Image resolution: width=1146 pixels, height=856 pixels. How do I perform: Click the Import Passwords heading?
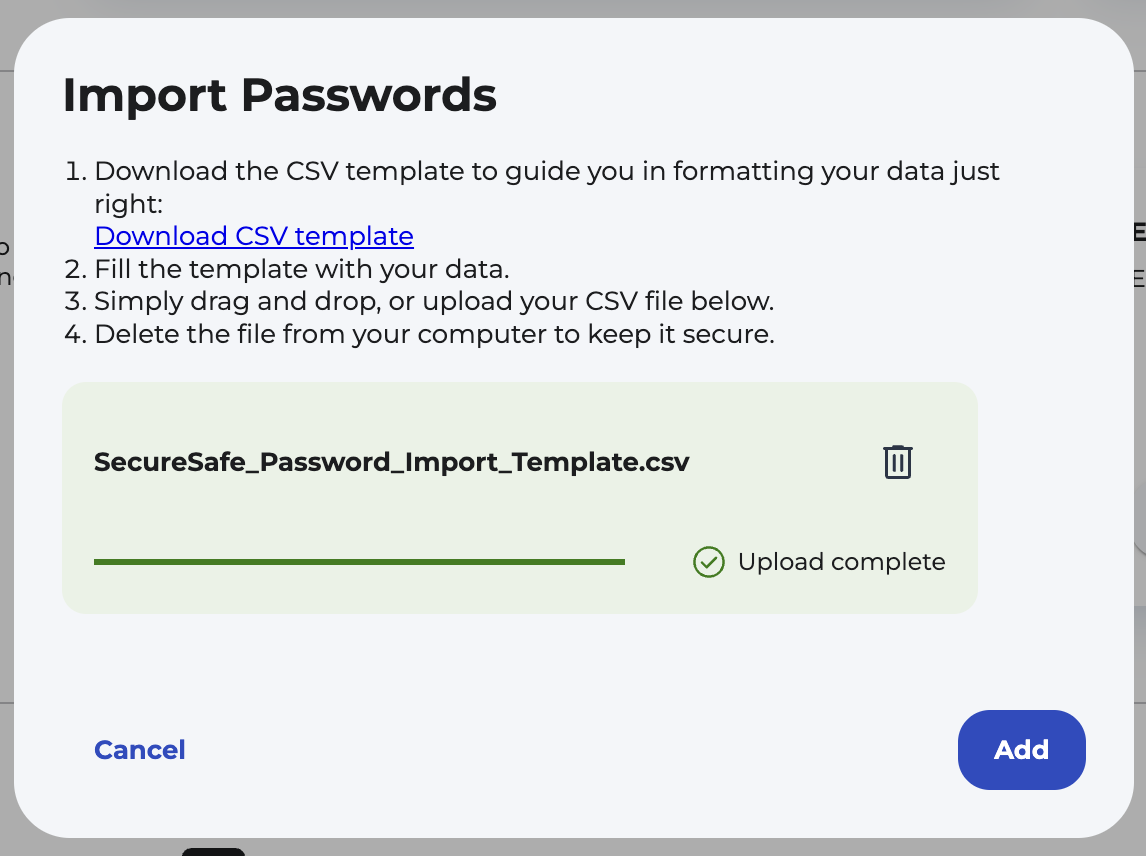pyautogui.click(x=280, y=95)
